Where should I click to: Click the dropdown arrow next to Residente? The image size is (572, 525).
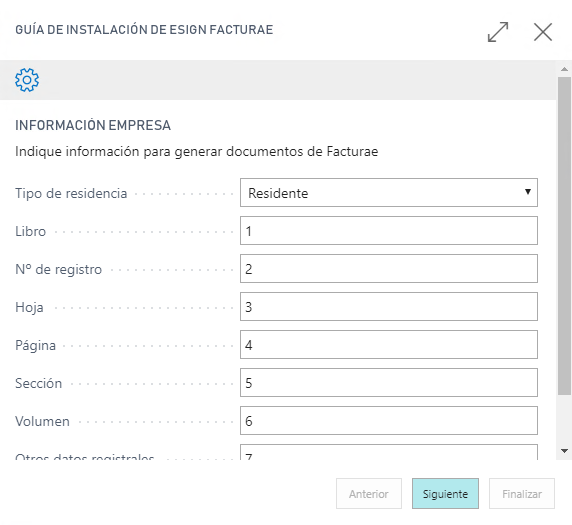(x=527, y=192)
